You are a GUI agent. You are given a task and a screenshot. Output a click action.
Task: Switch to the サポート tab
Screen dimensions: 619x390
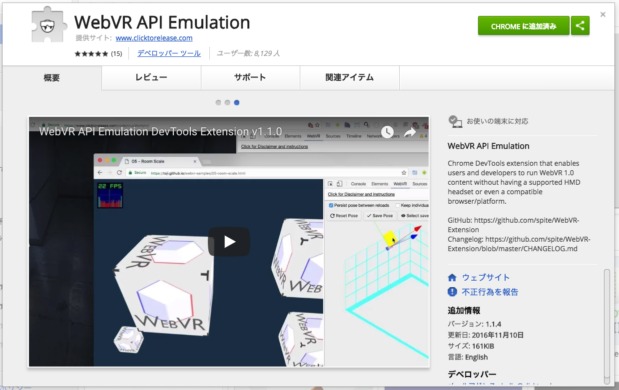[x=250, y=78]
